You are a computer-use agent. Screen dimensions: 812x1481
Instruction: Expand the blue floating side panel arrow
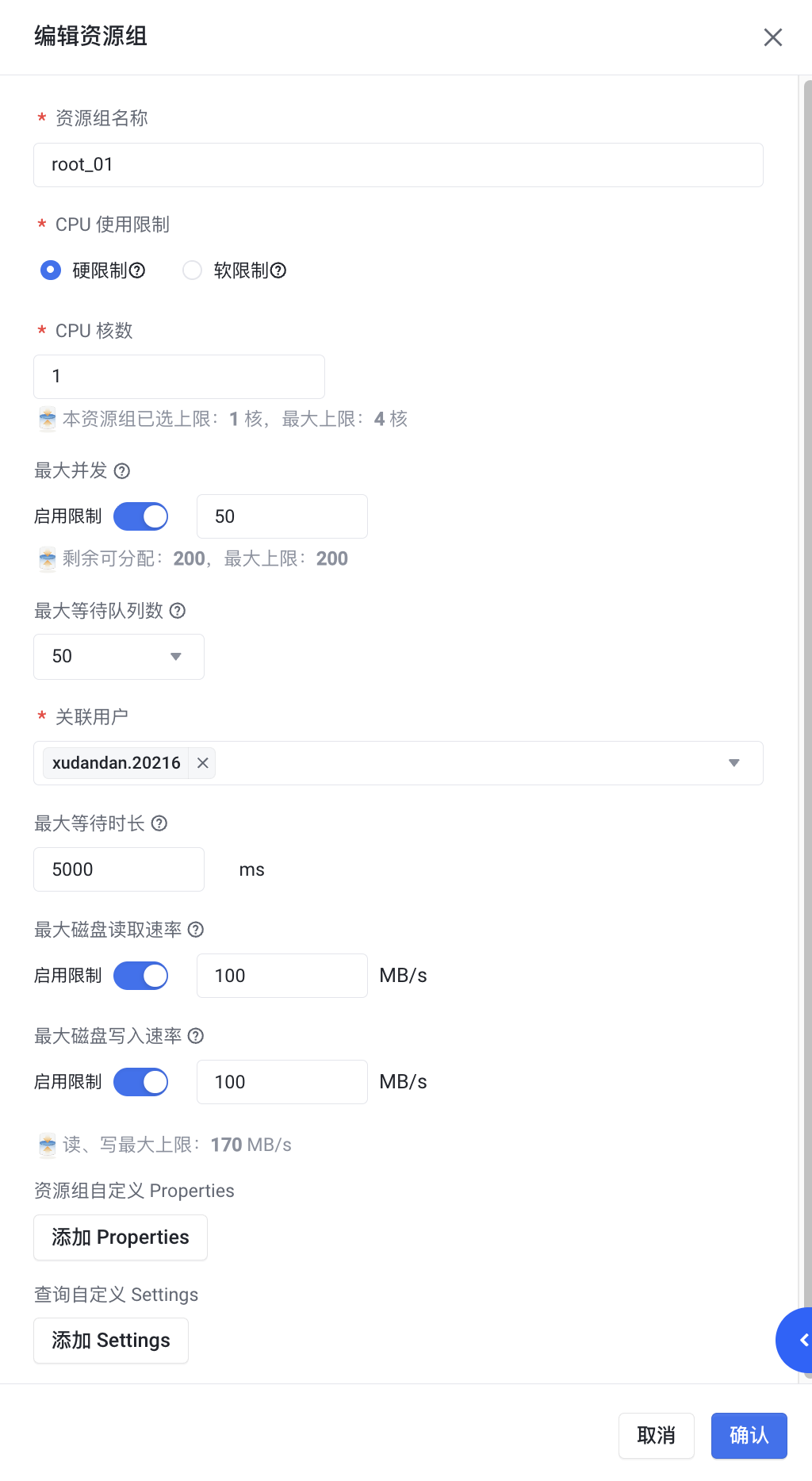coord(799,1340)
